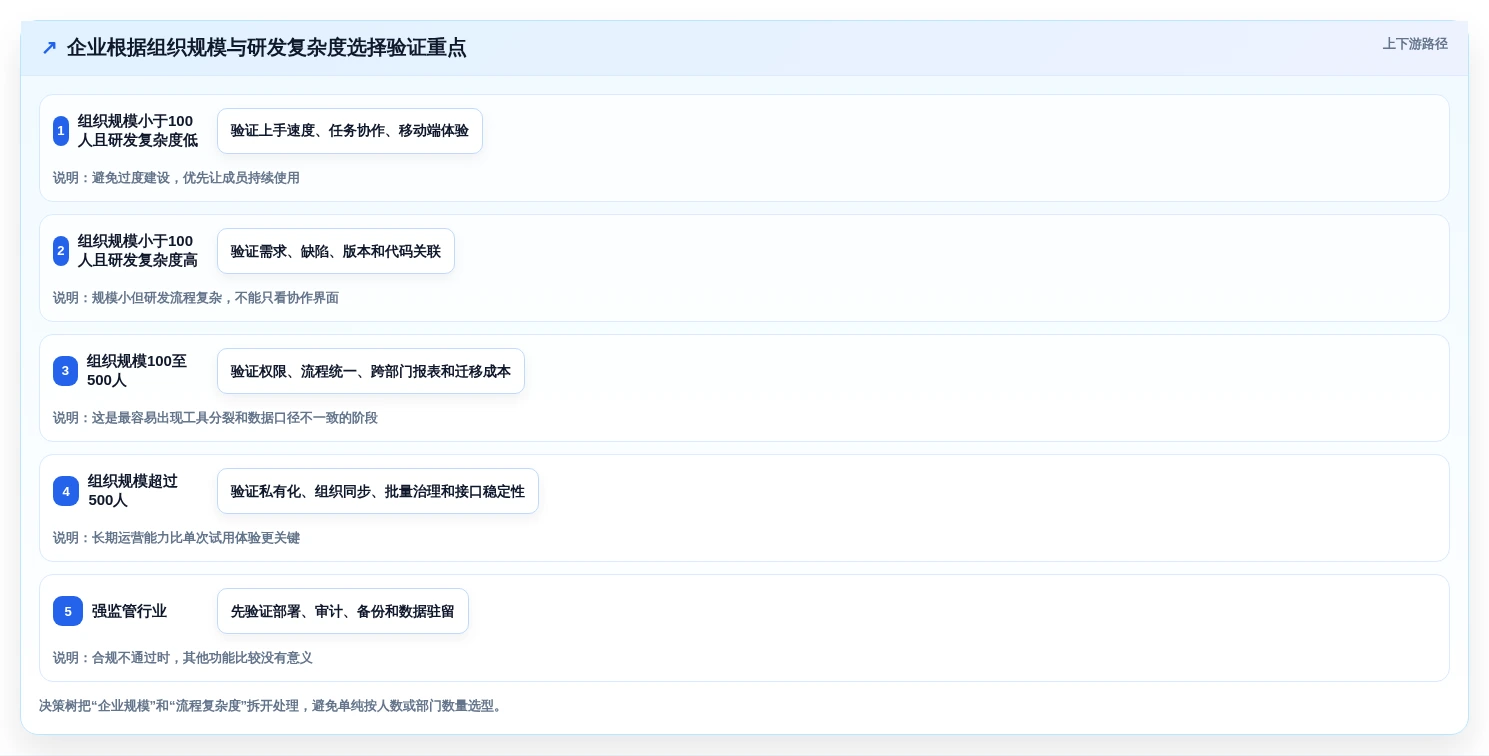The image size is (1489, 756).
Task: Click note 说明：避免过度建设，优先让成员持续使用
Action: 176,178
